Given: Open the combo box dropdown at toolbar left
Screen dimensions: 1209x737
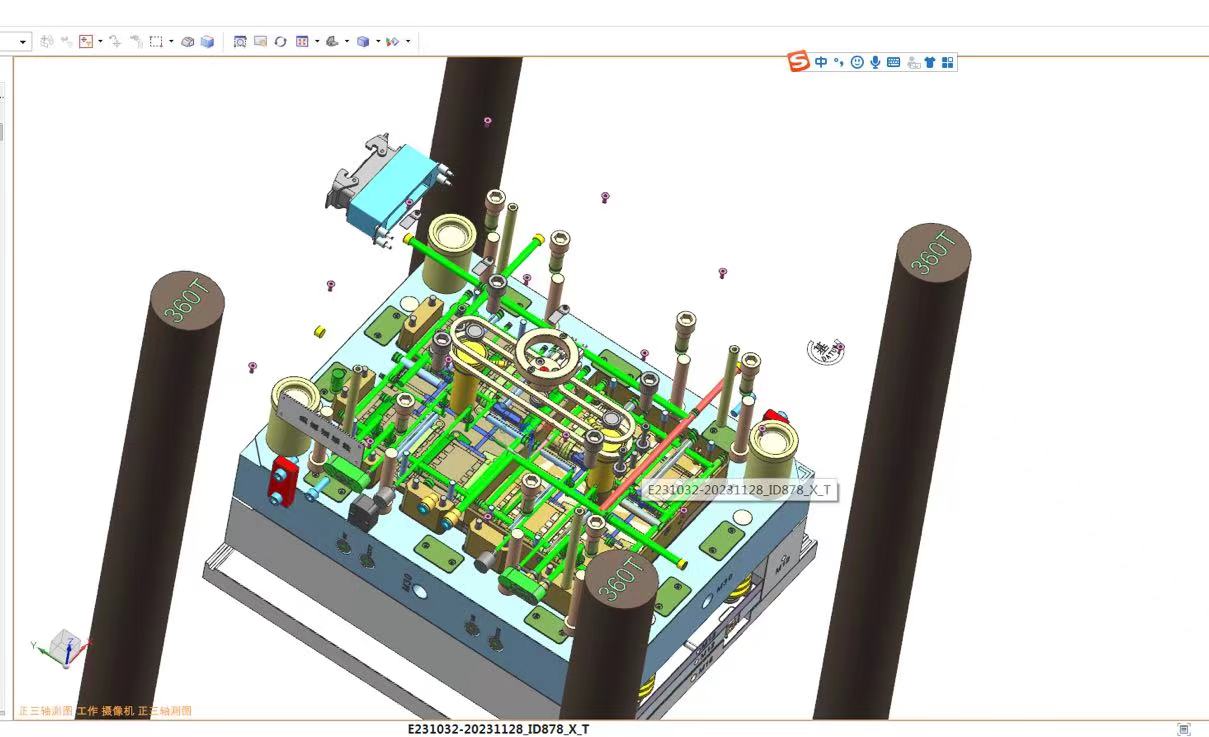Looking at the screenshot, I should coord(23,42).
